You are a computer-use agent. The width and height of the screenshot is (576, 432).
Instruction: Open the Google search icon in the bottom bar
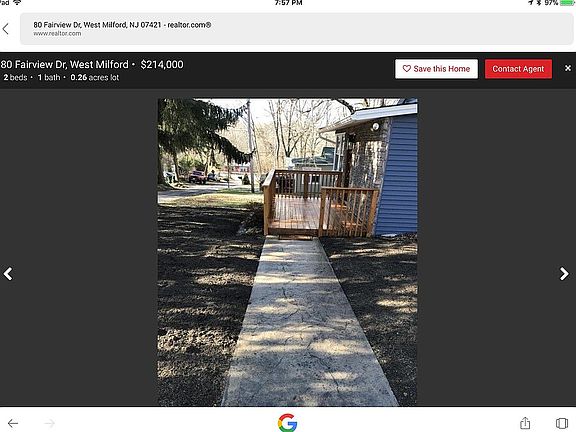pos(288,423)
